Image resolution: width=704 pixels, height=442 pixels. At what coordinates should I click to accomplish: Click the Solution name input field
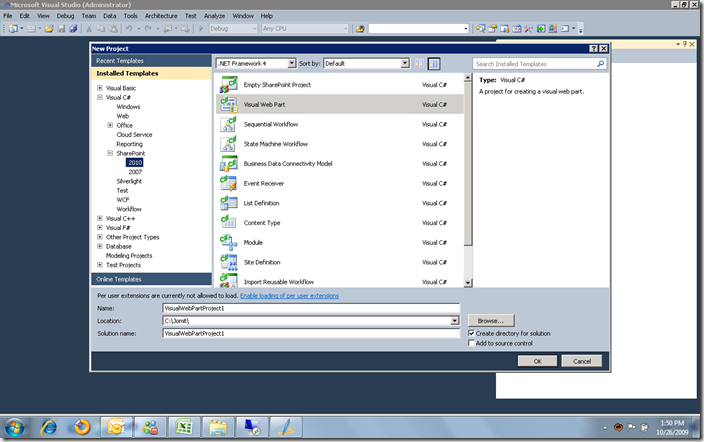pyautogui.click(x=311, y=333)
